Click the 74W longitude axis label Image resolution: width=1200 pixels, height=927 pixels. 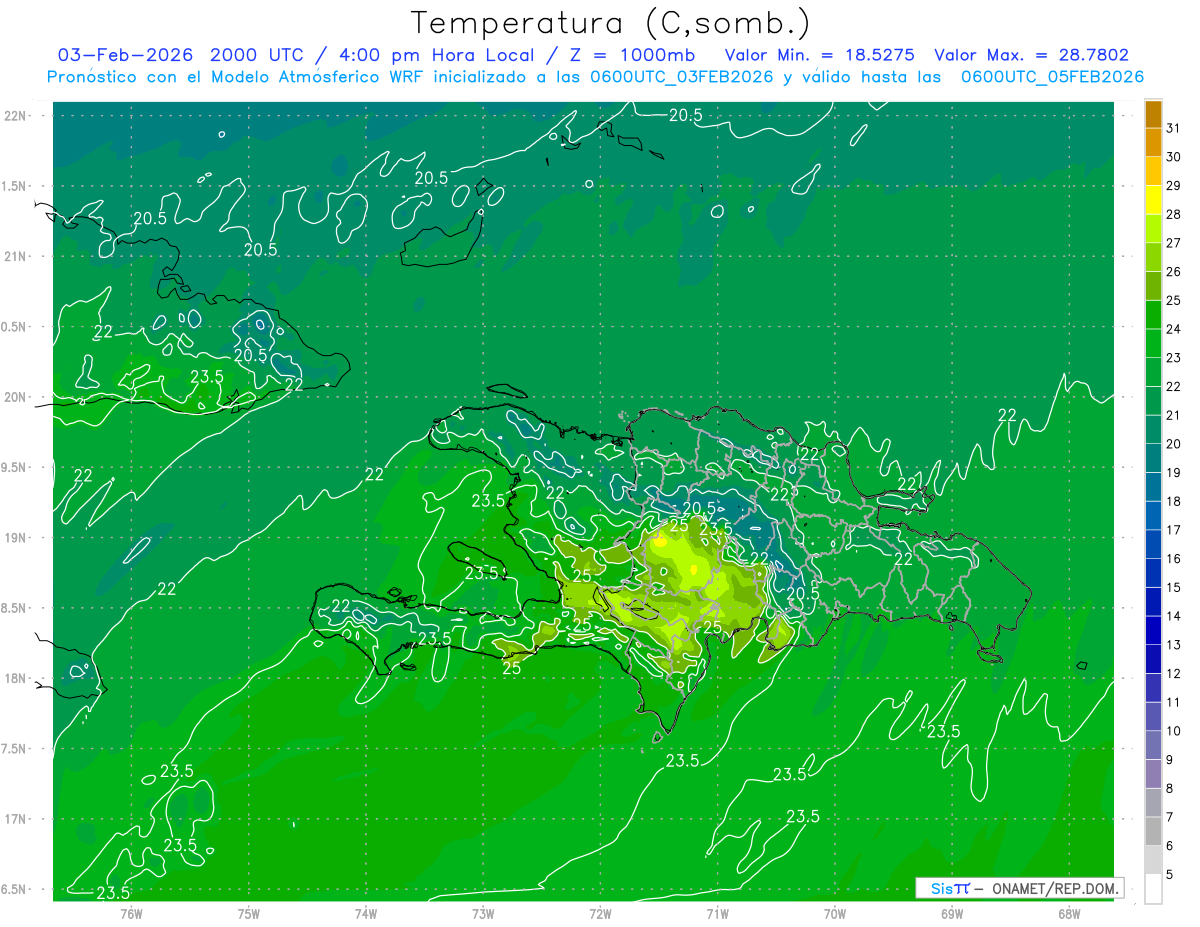366,914
